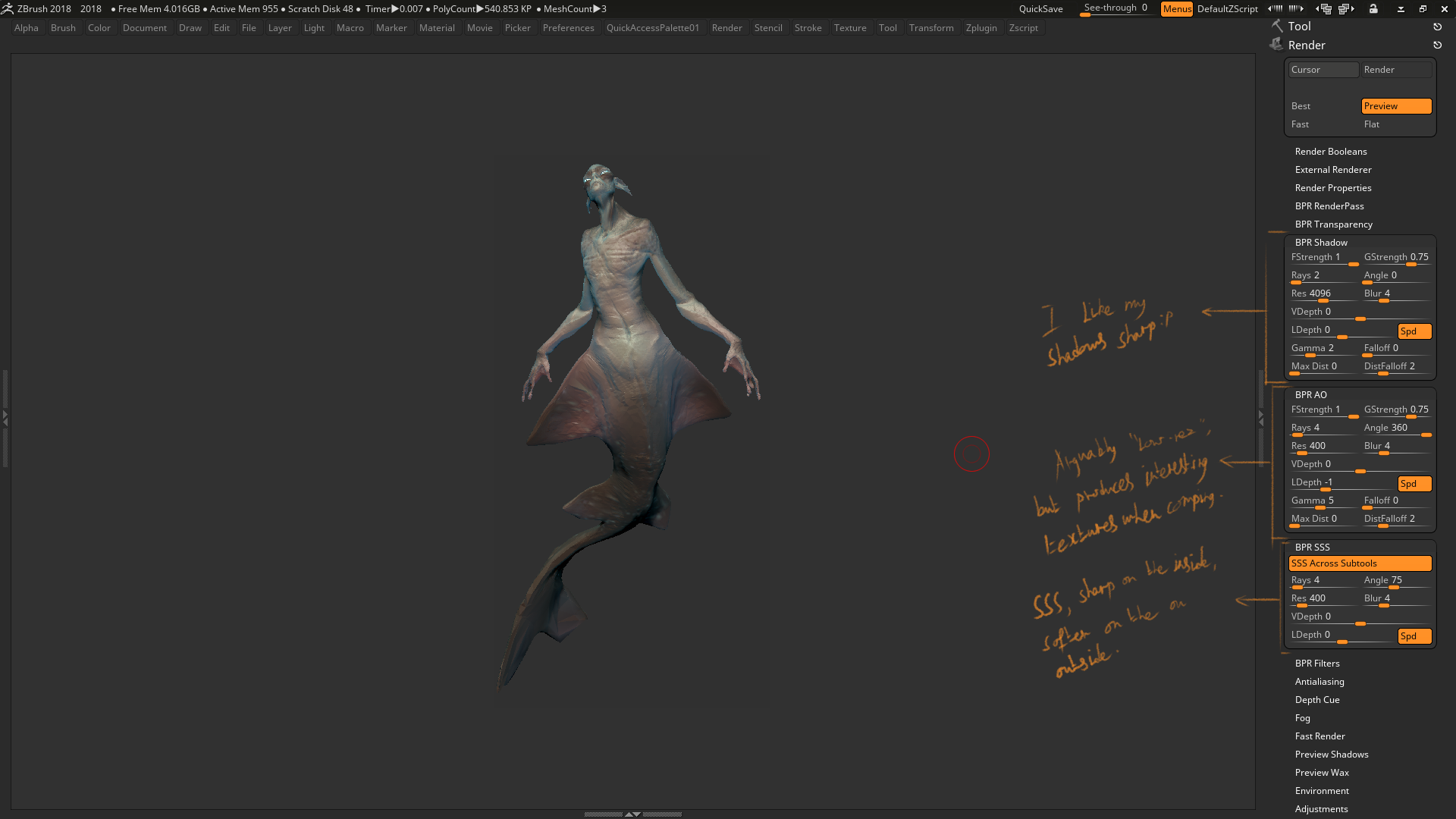Collapse the BPR AO section
1456x819 pixels.
point(1311,395)
